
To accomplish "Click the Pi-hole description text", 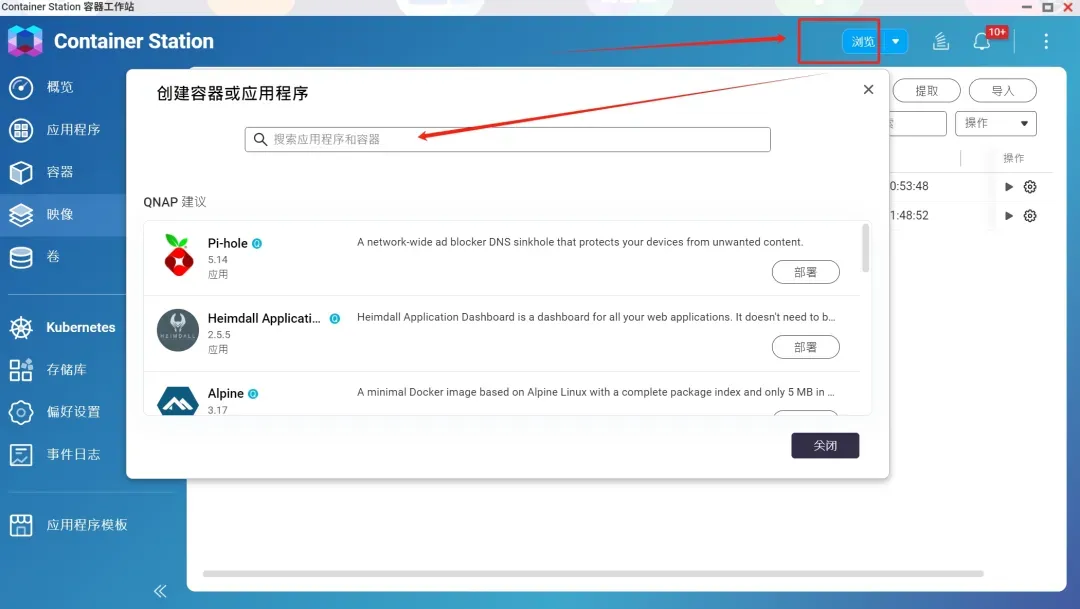I will pos(580,242).
